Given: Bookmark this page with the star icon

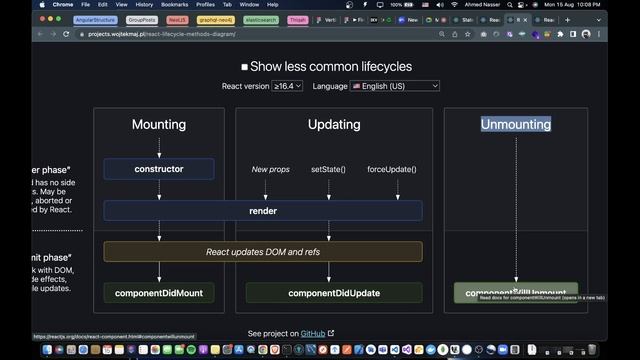Looking at the screenshot, I should tap(468, 34).
